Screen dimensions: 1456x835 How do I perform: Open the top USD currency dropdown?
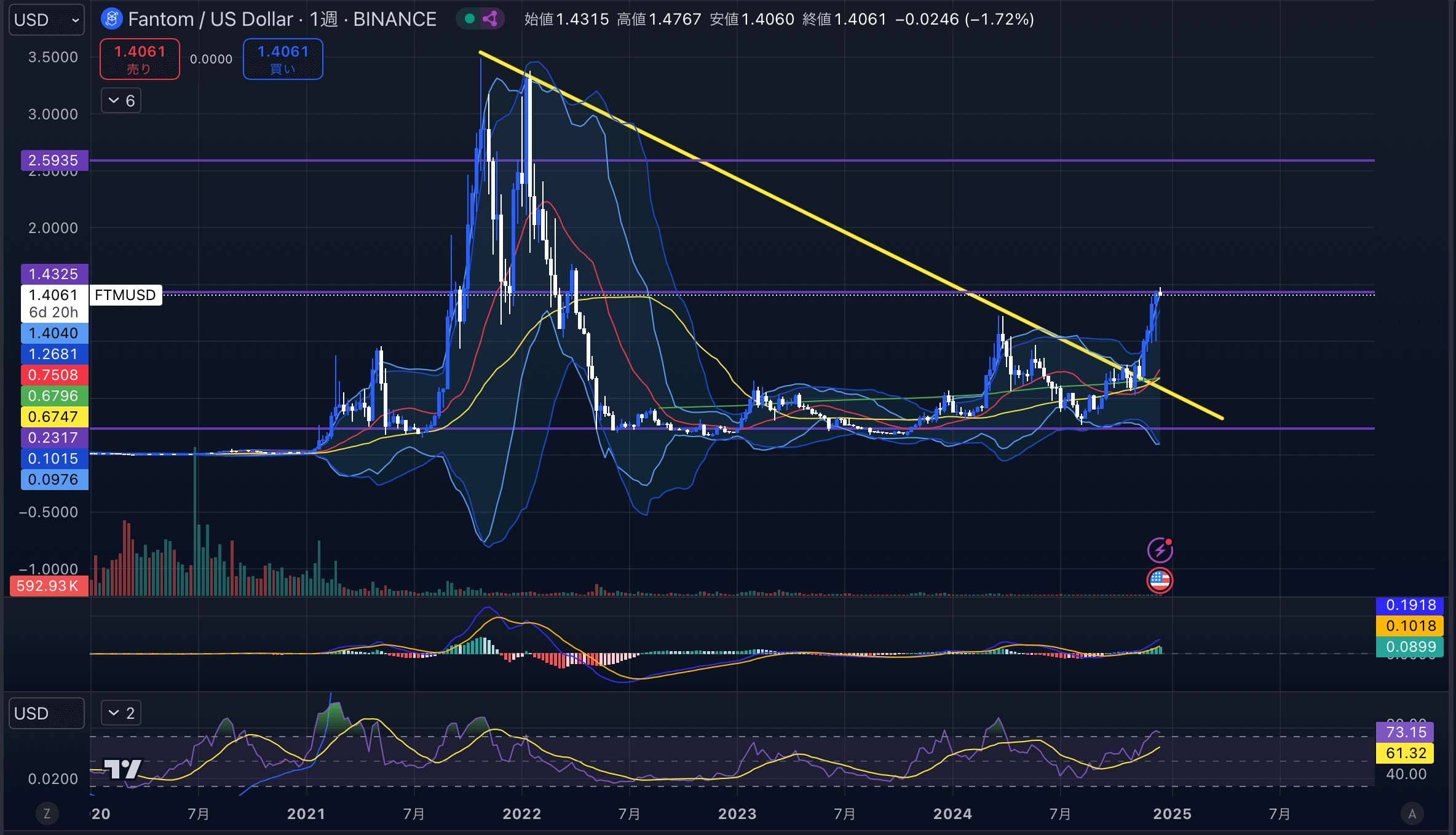(47, 20)
